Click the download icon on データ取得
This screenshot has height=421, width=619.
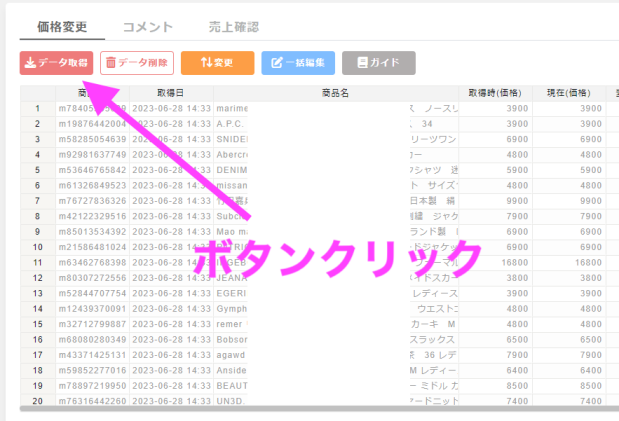pos(30,63)
